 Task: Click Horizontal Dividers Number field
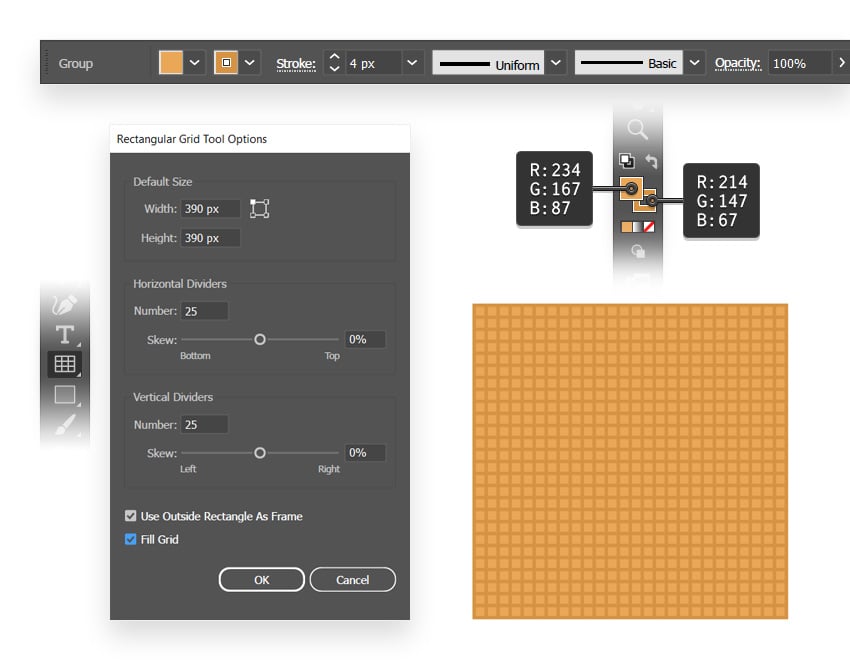tap(204, 311)
